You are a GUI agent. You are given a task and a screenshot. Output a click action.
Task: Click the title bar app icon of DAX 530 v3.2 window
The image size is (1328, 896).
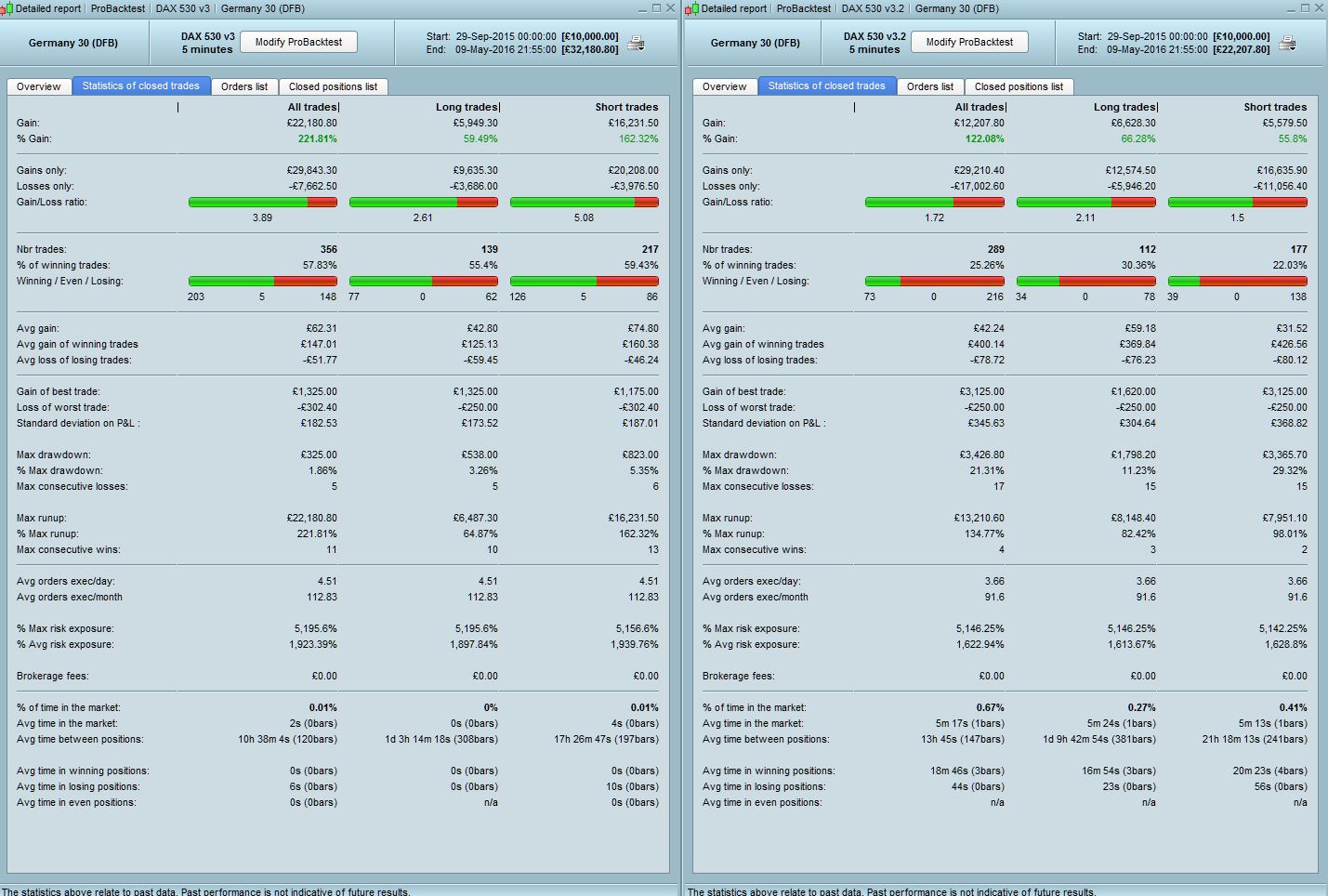[x=691, y=8]
